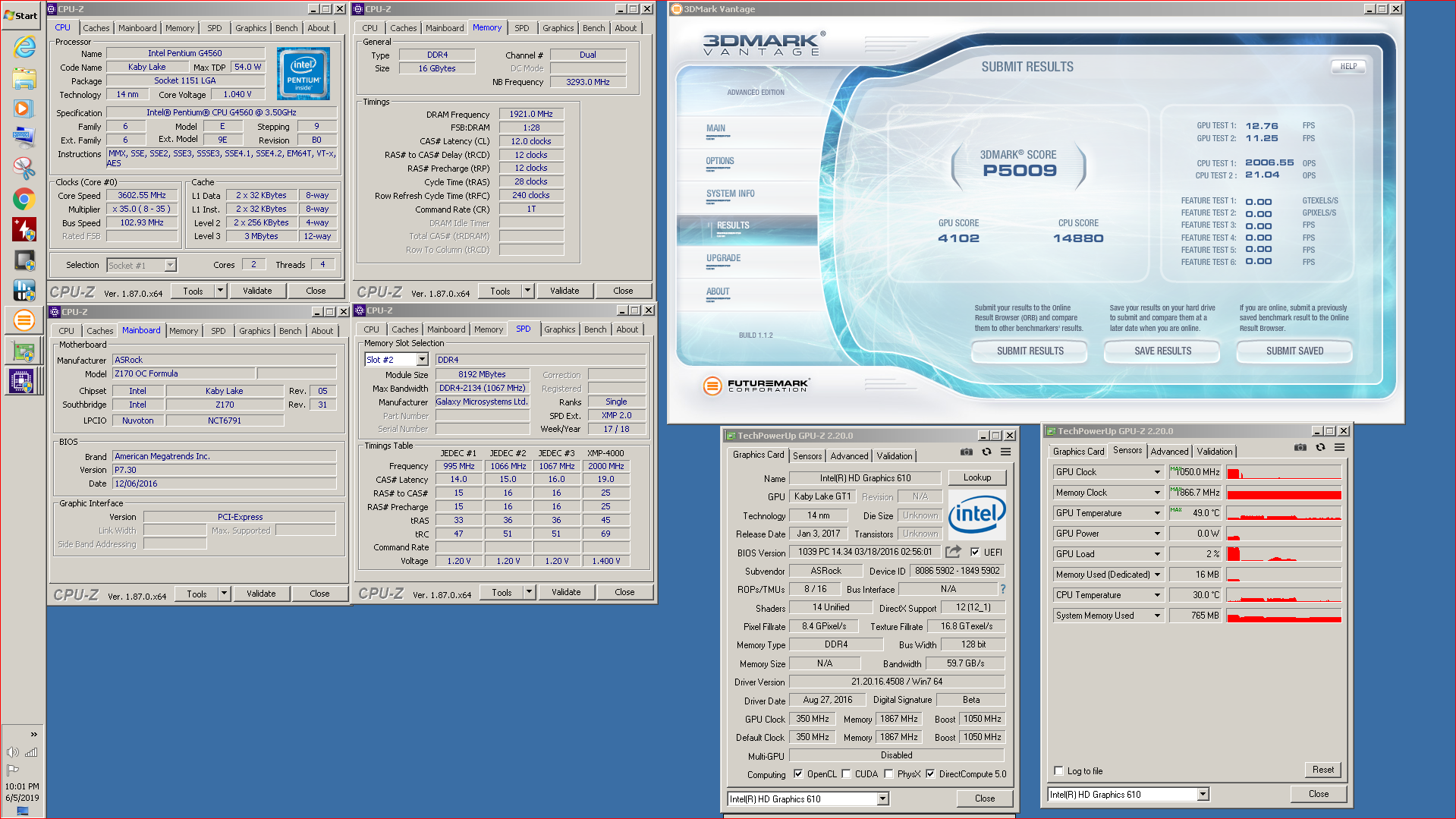Click the System Memory Used sensor graph
This screenshot has width=1456, height=819.
[x=1284, y=616]
